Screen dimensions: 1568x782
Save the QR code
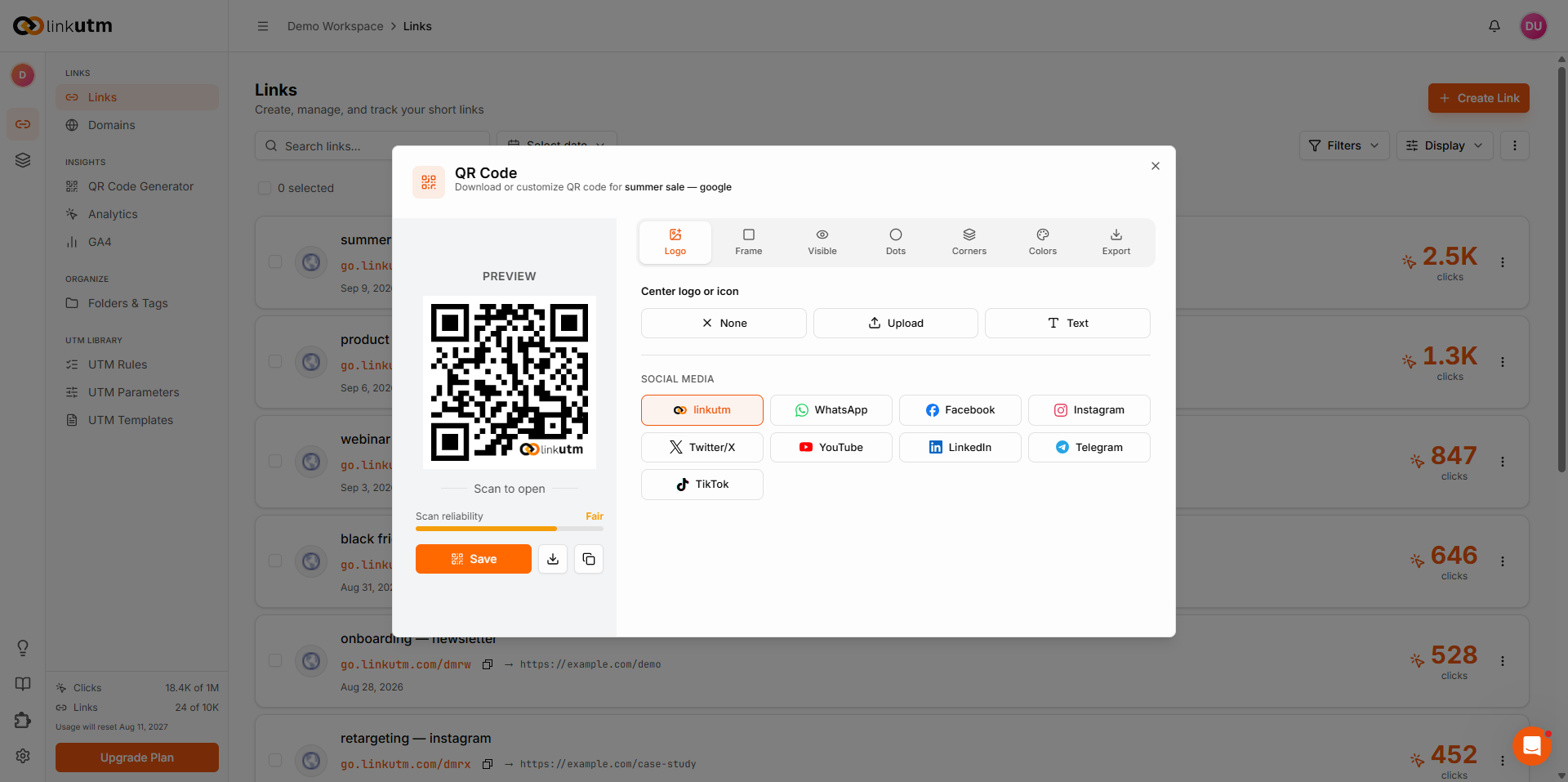pos(474,559)
